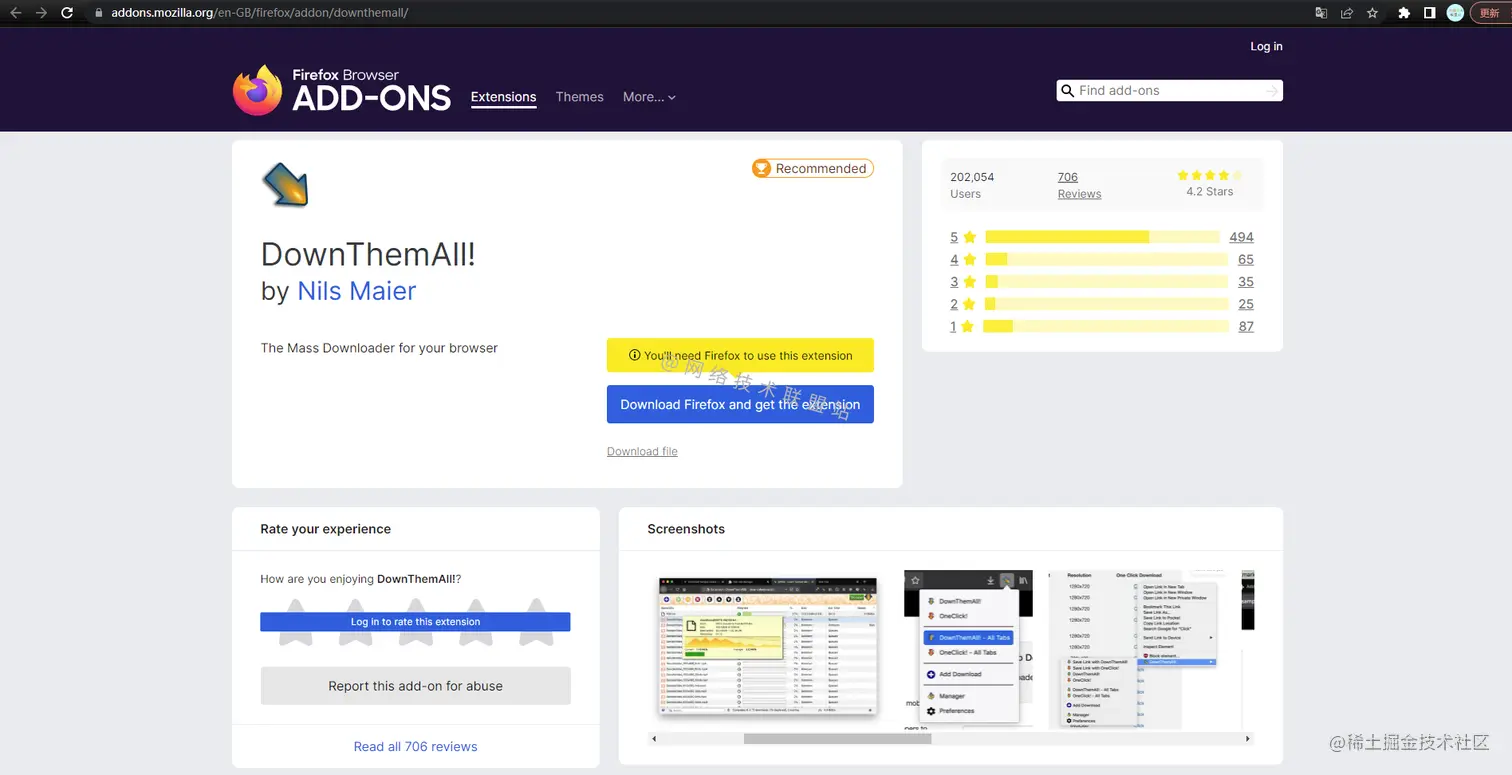This screenshot has width=1512, height=775.
Task: Click the 5-star rating bar
Action: point(1102,237)
